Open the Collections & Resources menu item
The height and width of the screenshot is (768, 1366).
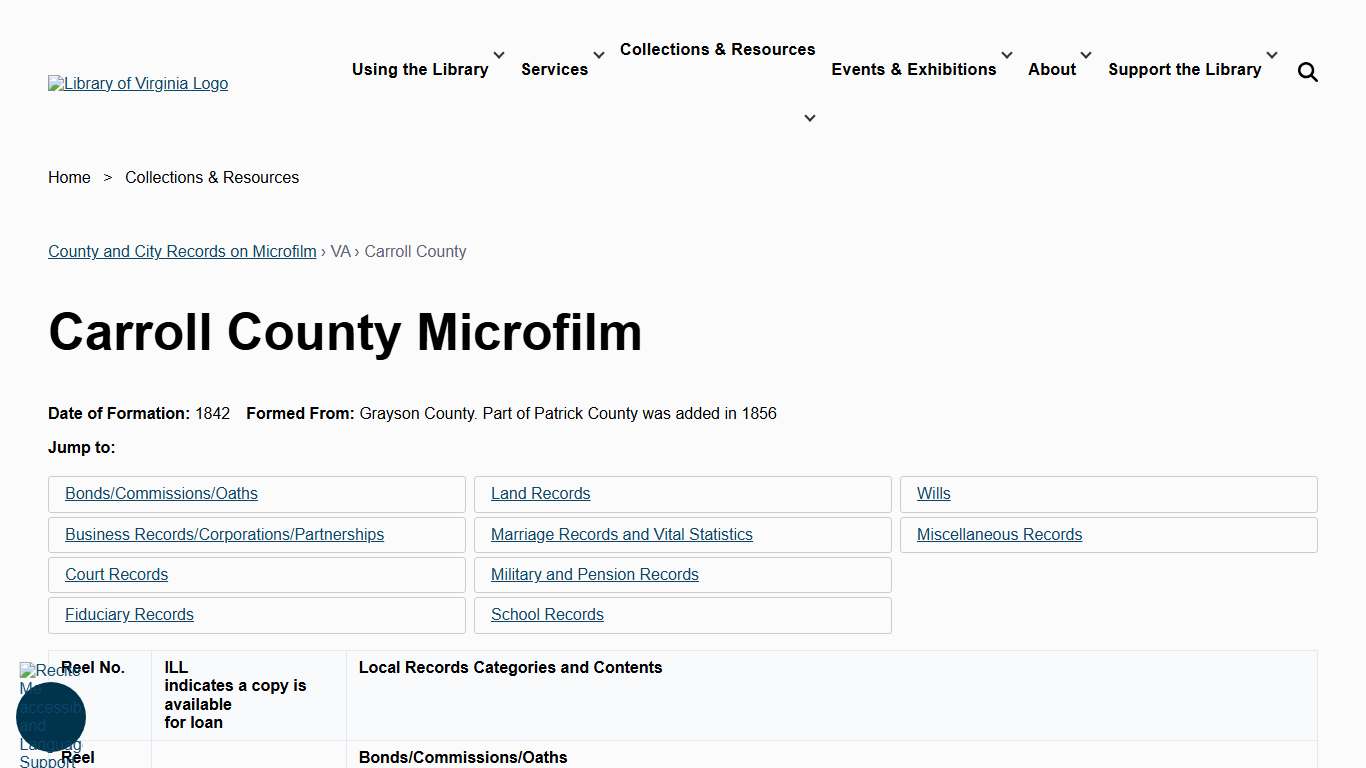tap(717, 49)
